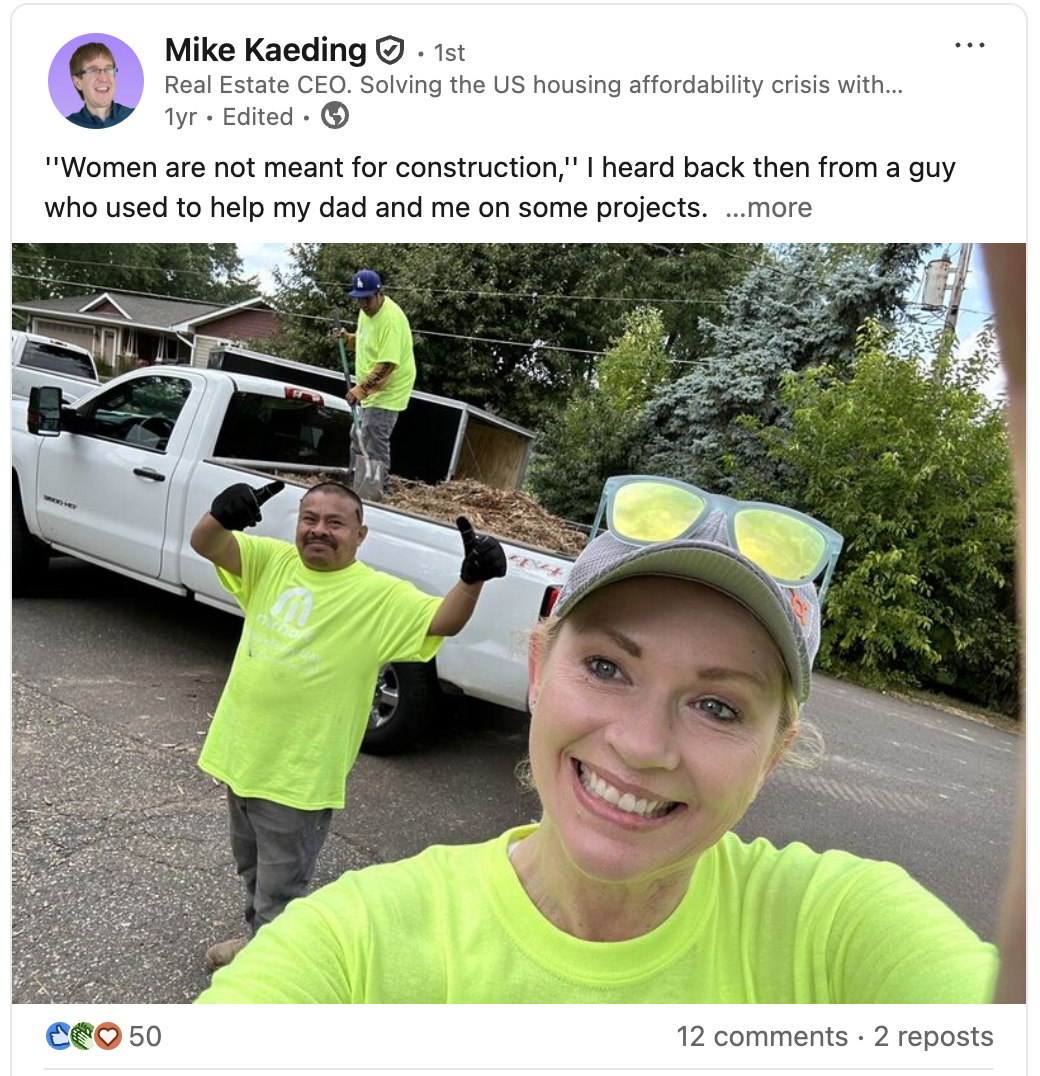Open Mike Kaeding's profile photo

pyautogui.click(x=96, y=81)
